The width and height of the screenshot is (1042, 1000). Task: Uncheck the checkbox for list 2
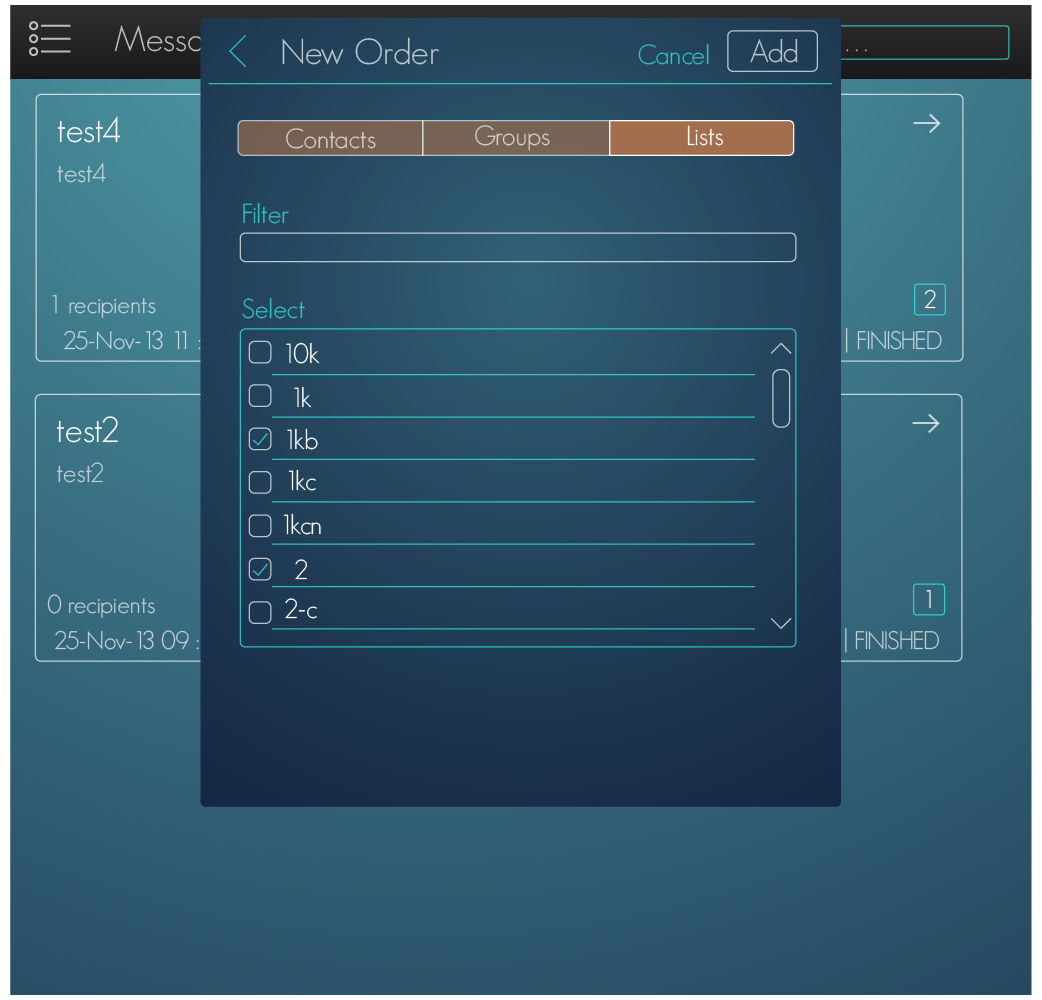pyautogui.click(x=260, y=569)
